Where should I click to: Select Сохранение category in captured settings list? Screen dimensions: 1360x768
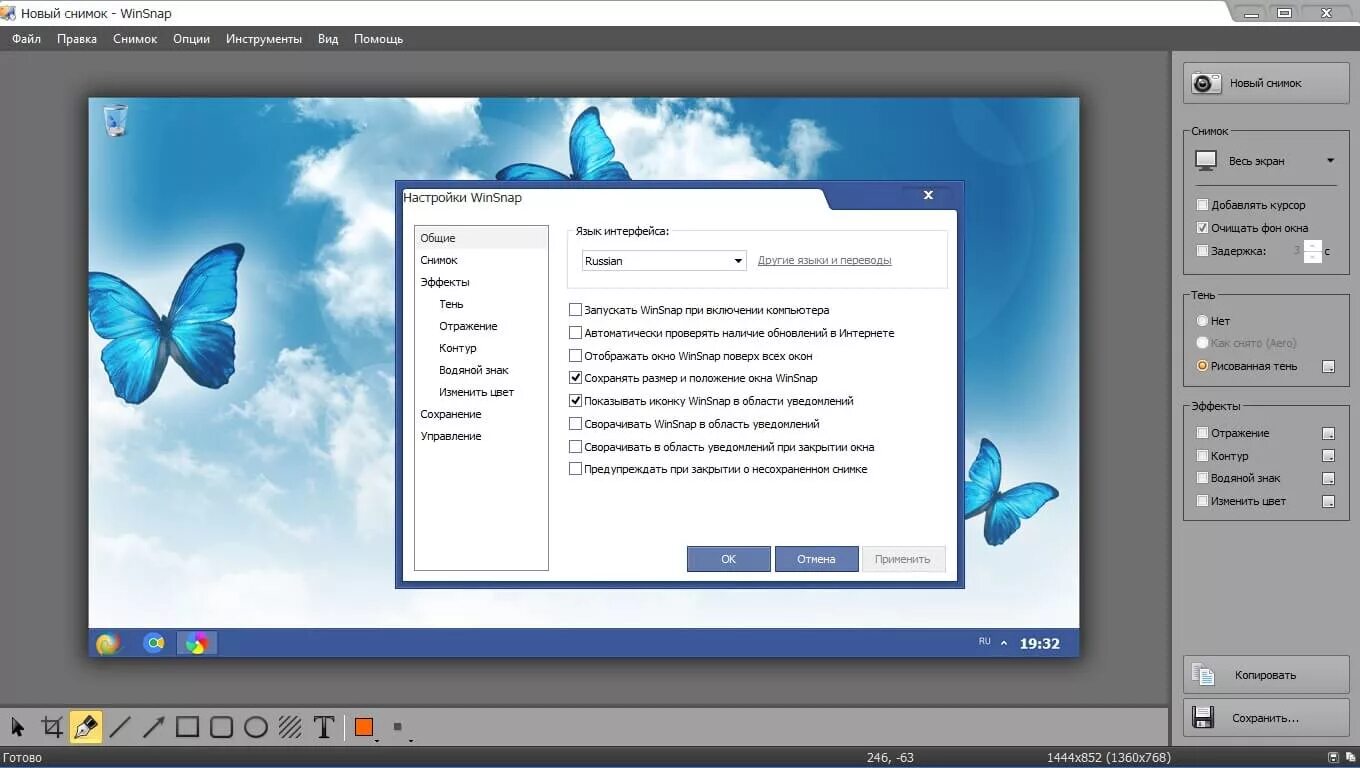click(451, 414)
